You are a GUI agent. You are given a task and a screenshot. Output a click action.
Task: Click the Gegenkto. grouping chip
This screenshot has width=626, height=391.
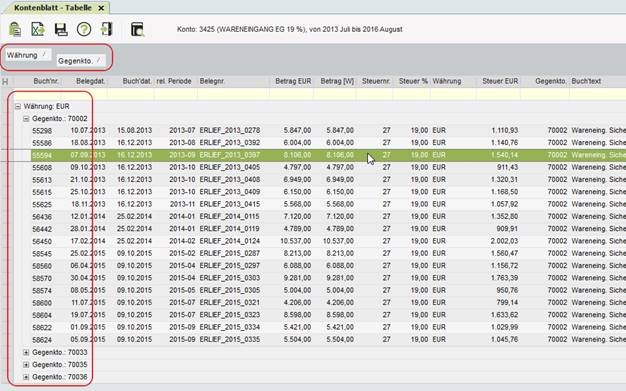80,61
